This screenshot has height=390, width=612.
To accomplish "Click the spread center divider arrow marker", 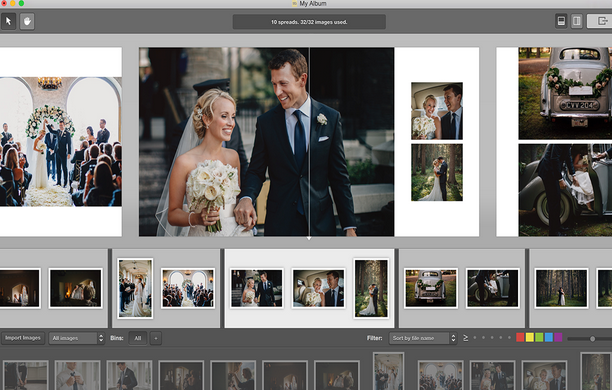I will click(309, 238).
